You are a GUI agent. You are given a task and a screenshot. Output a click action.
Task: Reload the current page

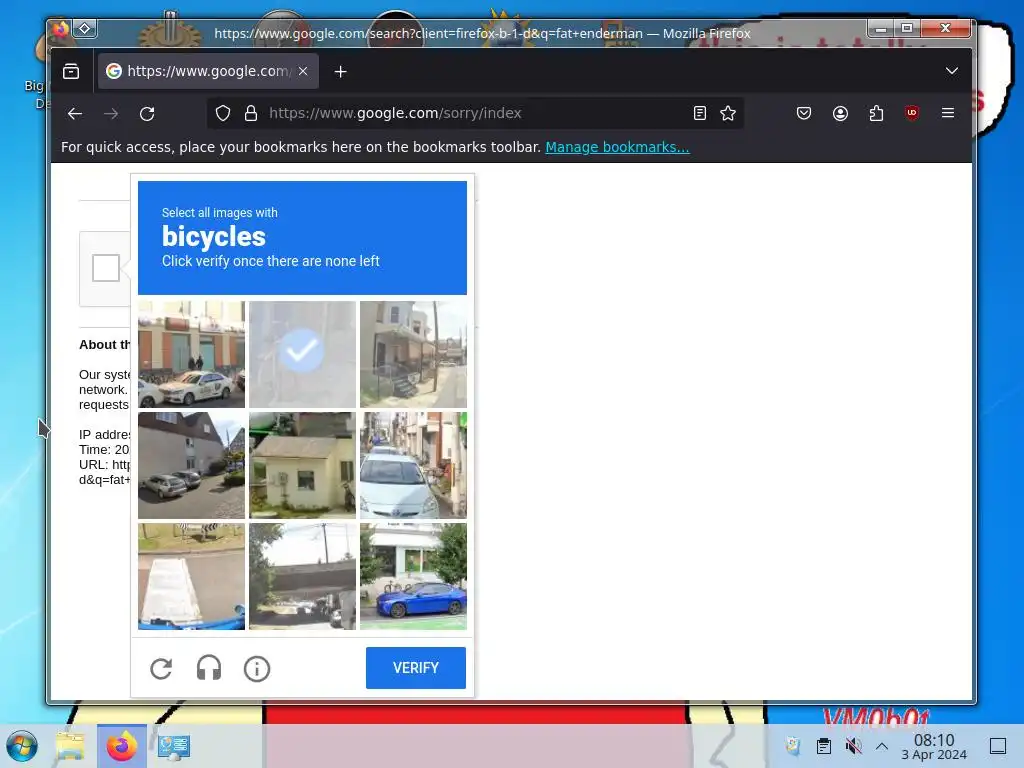click(x=147, y=114)
